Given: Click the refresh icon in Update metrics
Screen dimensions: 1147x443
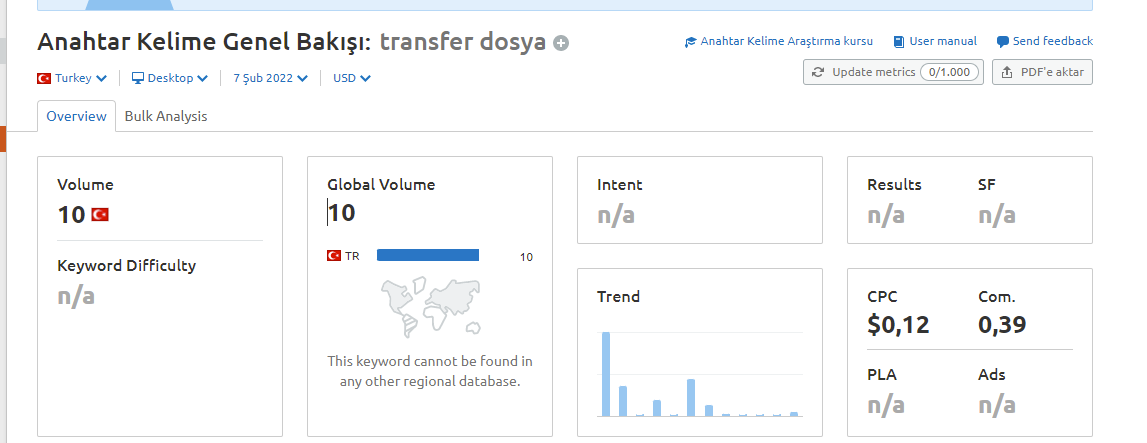Looking at the screenshot, I should (819, 72).
